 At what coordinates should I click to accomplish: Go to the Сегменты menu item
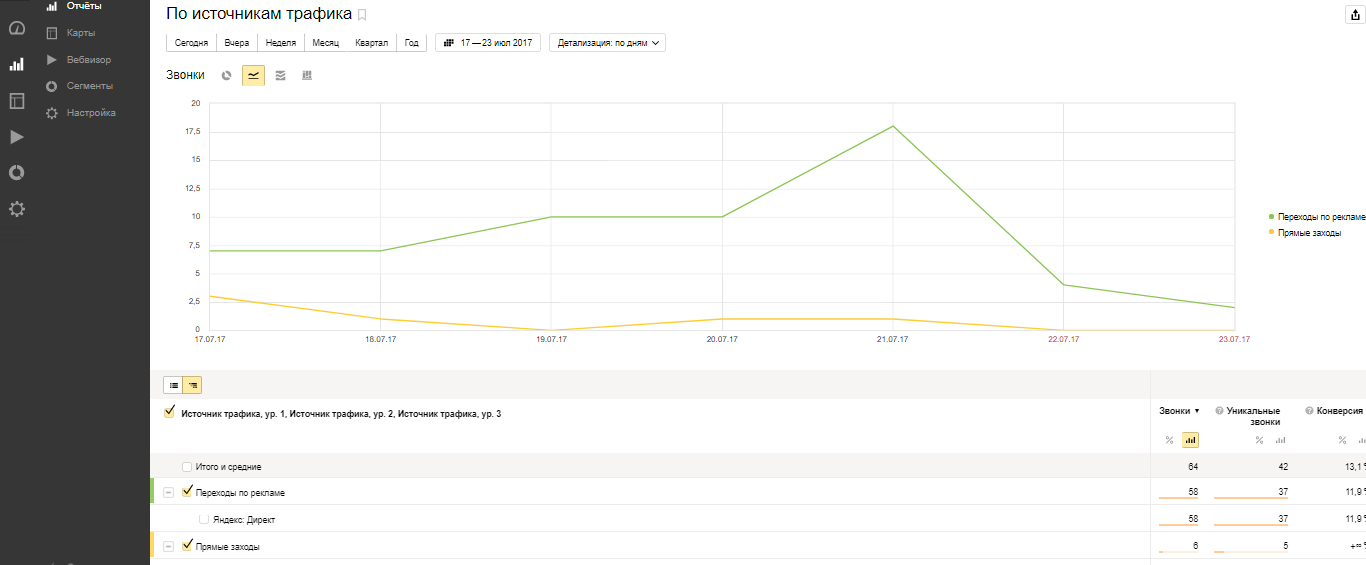tap(89, 86)
